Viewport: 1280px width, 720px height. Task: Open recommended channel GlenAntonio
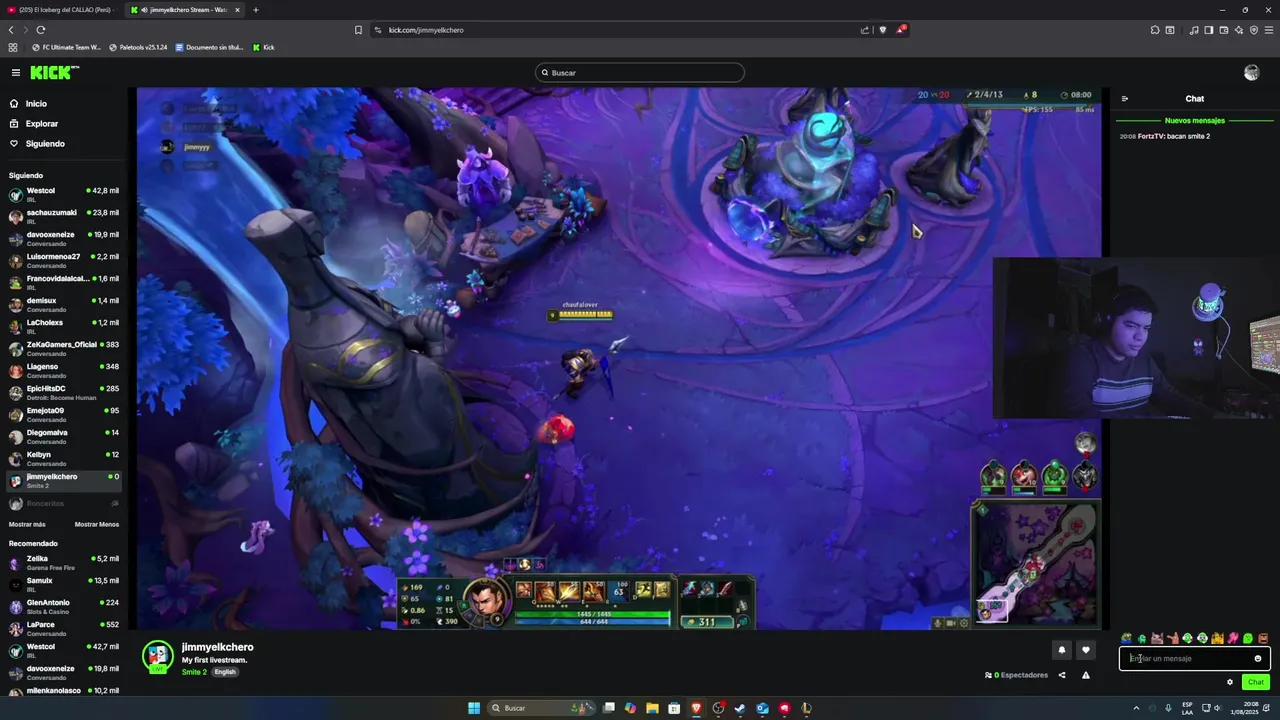[x=63, y=606]
